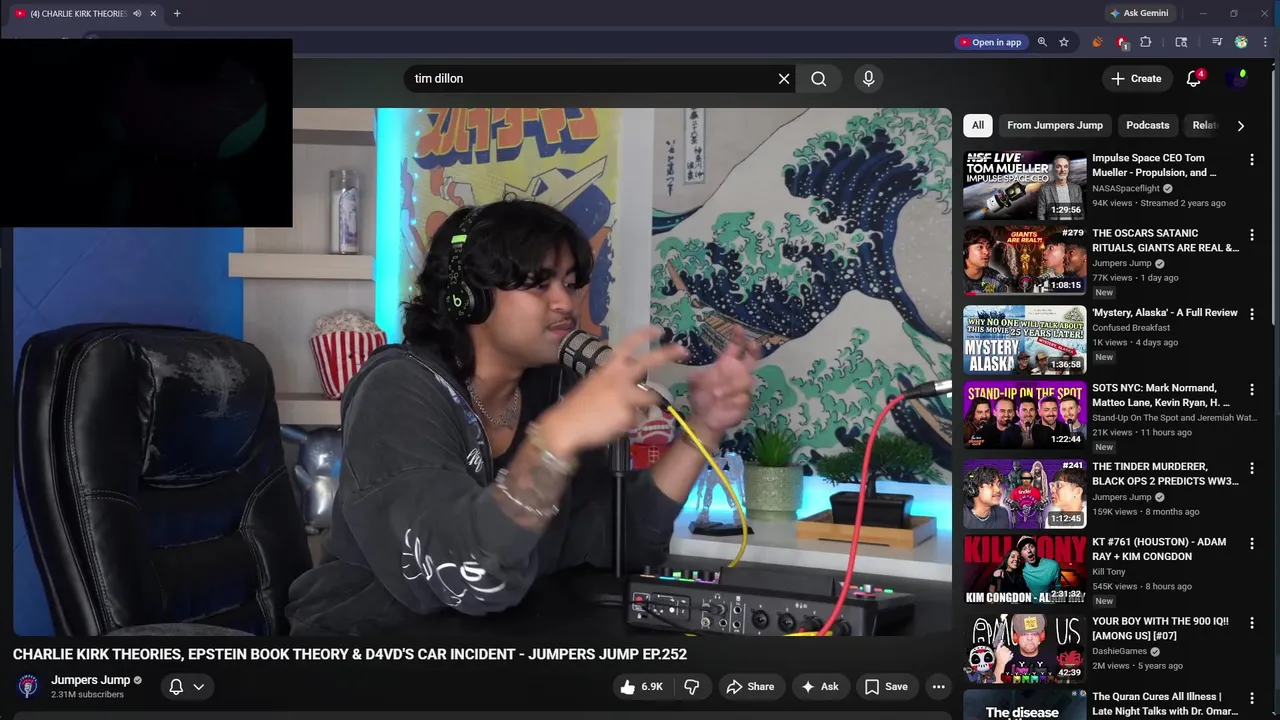Toggle notification bell for Jumpers Jump channel
Viewport: 1280px width, 720px height.
pyautogui.click(x=176, y=687)
